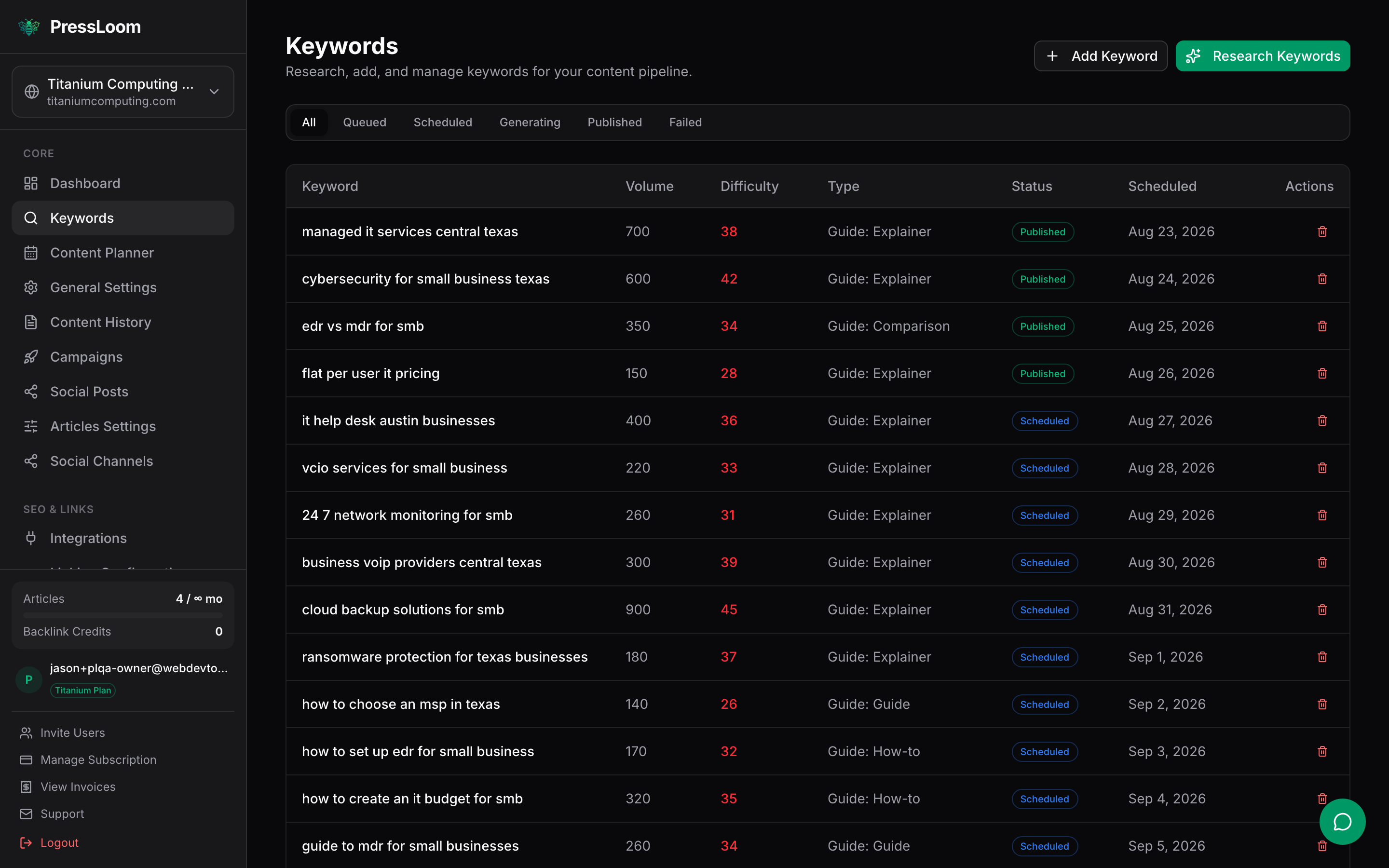The width and height of the screenshot is (1389, 868).
Task: Click the Scheduled column header
Action: [1162, 186]
